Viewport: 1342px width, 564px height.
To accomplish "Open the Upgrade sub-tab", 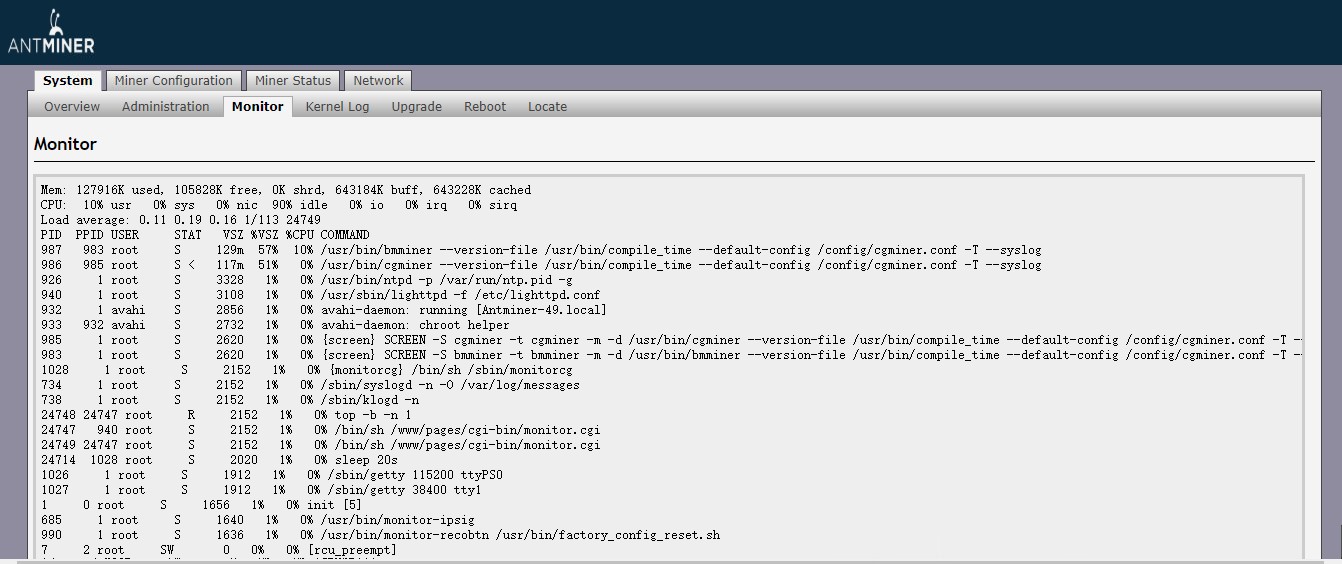I will point(416,107).
